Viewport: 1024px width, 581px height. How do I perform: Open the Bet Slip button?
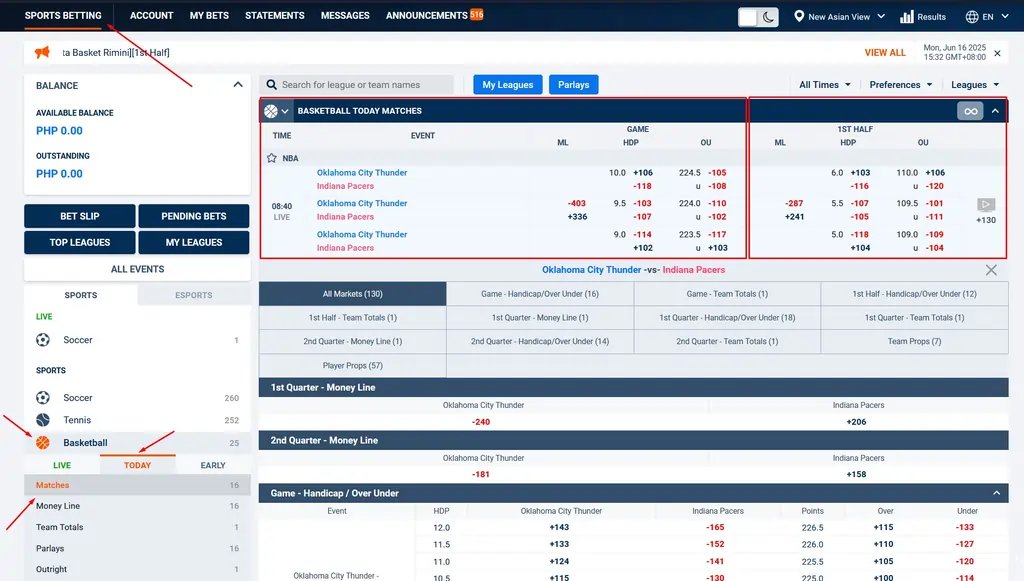click(80, 216)
